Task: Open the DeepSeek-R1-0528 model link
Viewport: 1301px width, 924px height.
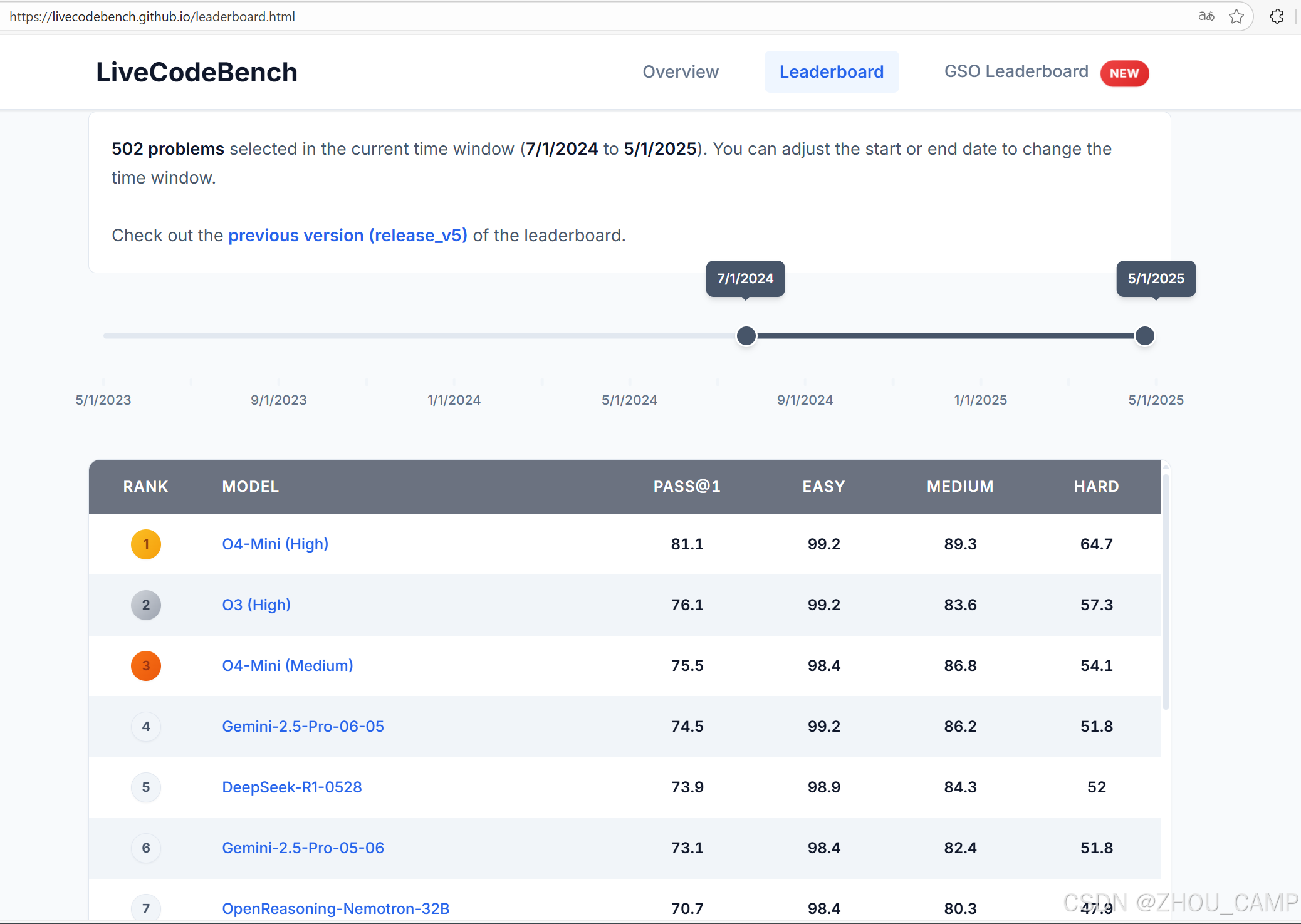Action: pyautogui.click(x=292, y=787)
